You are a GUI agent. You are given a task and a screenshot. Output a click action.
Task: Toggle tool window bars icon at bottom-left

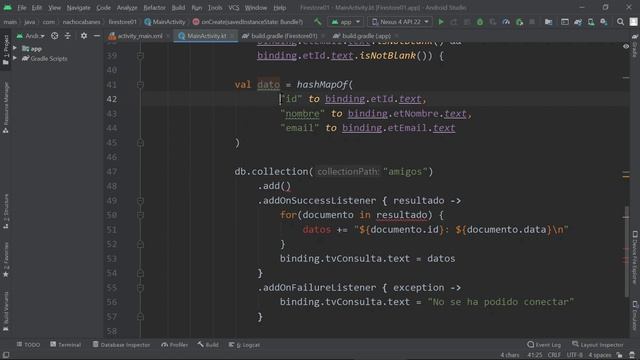coord(6,355)
